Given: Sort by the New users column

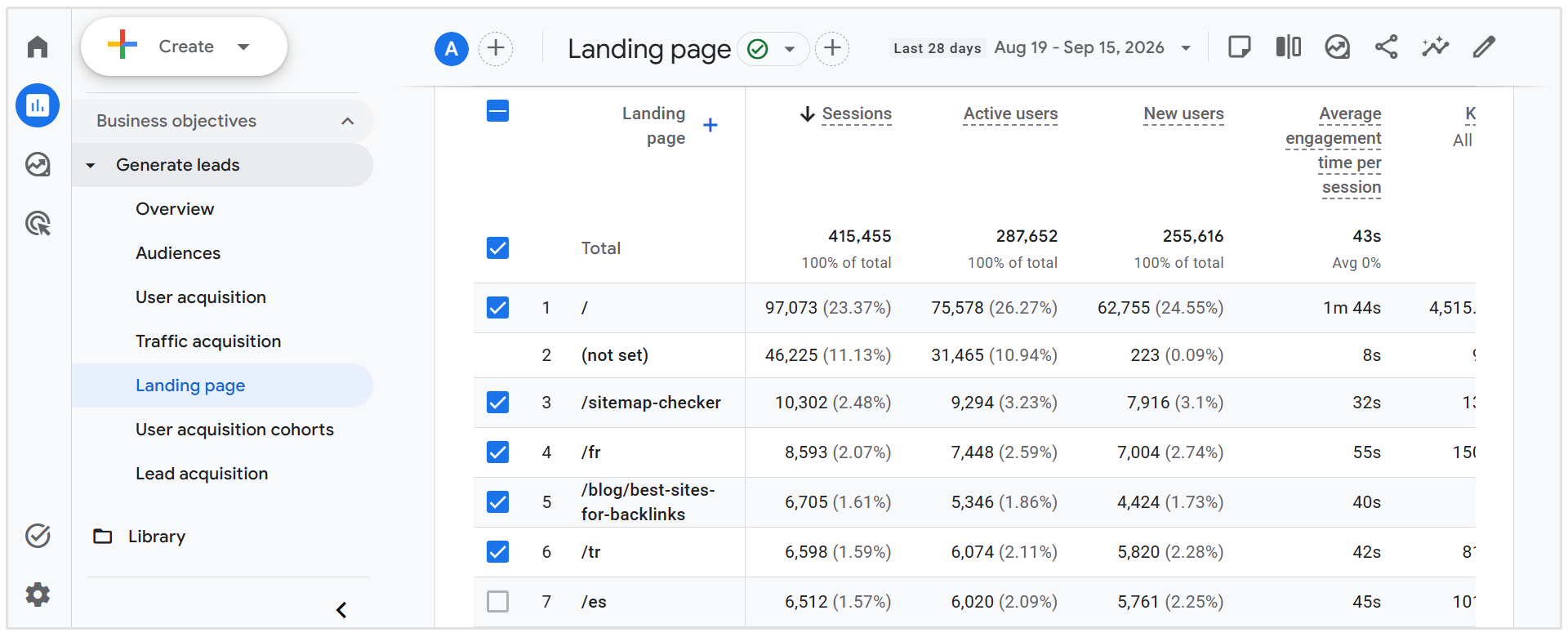Looking at the screenshot, I should click(1183, 114).
